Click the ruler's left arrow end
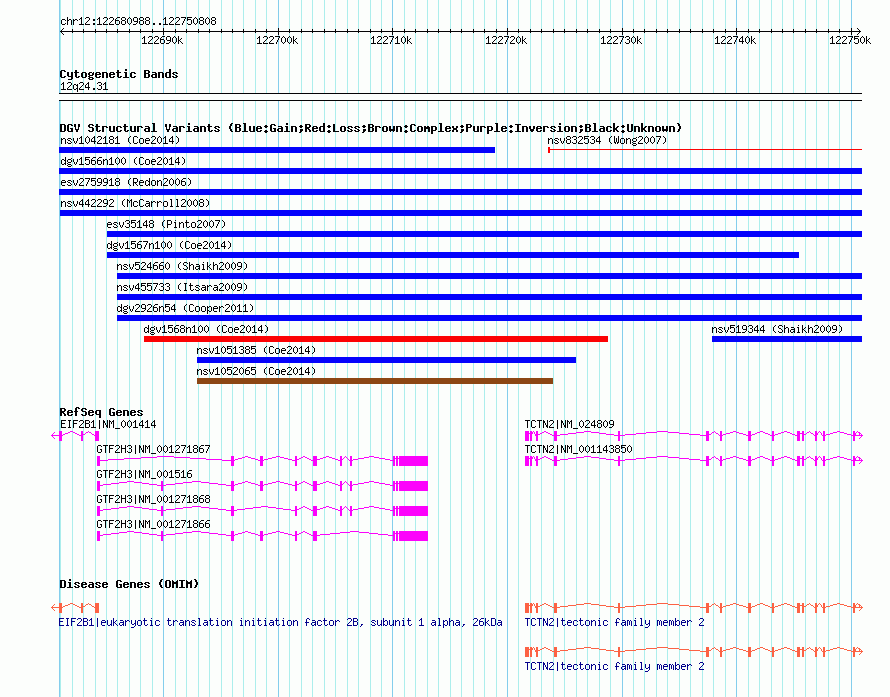Image resolution: width=890 pixels, height=697 pixels. (x=62, y=32)
